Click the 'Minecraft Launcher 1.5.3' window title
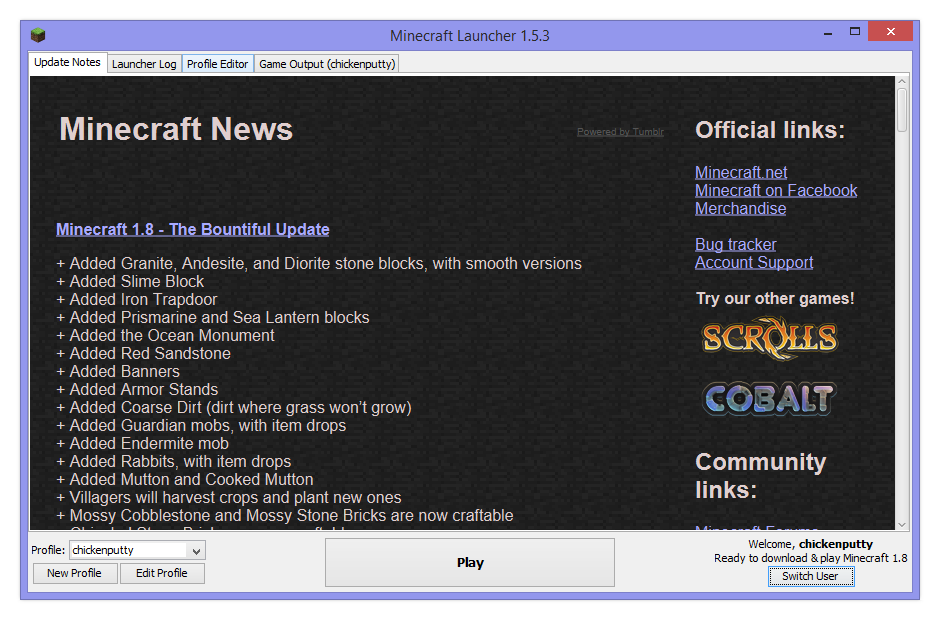 click(470, 36)
